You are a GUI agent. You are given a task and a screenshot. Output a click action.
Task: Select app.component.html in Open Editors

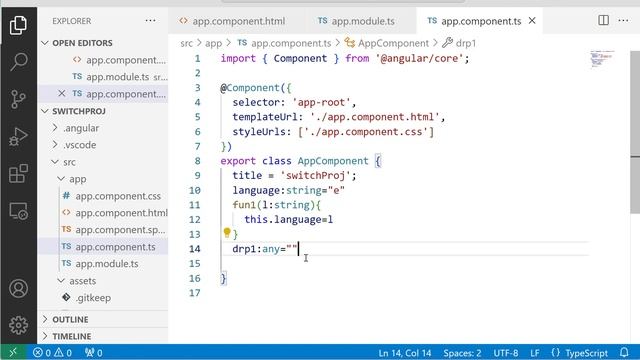click(126, 60)
